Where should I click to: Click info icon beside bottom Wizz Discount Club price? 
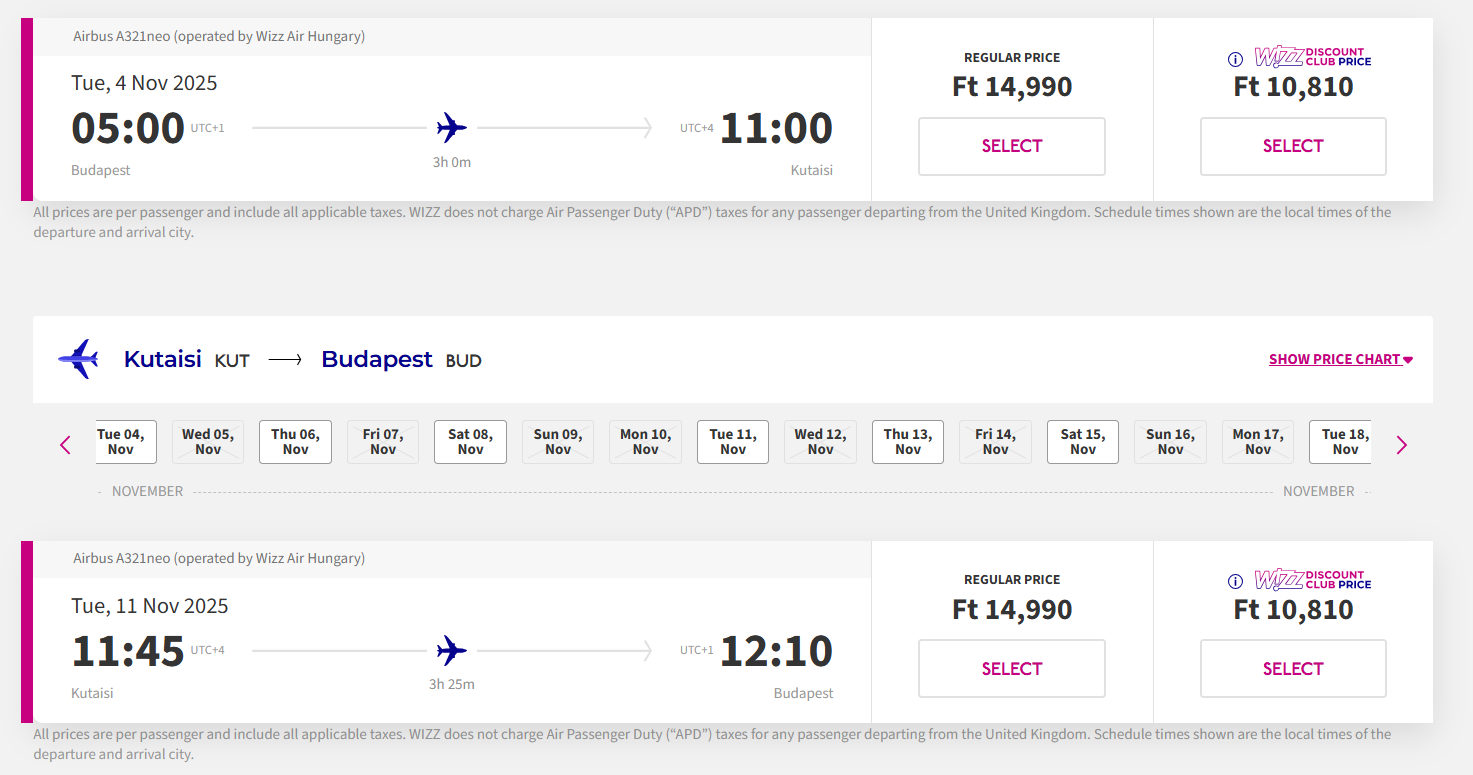click(1235, 581)
